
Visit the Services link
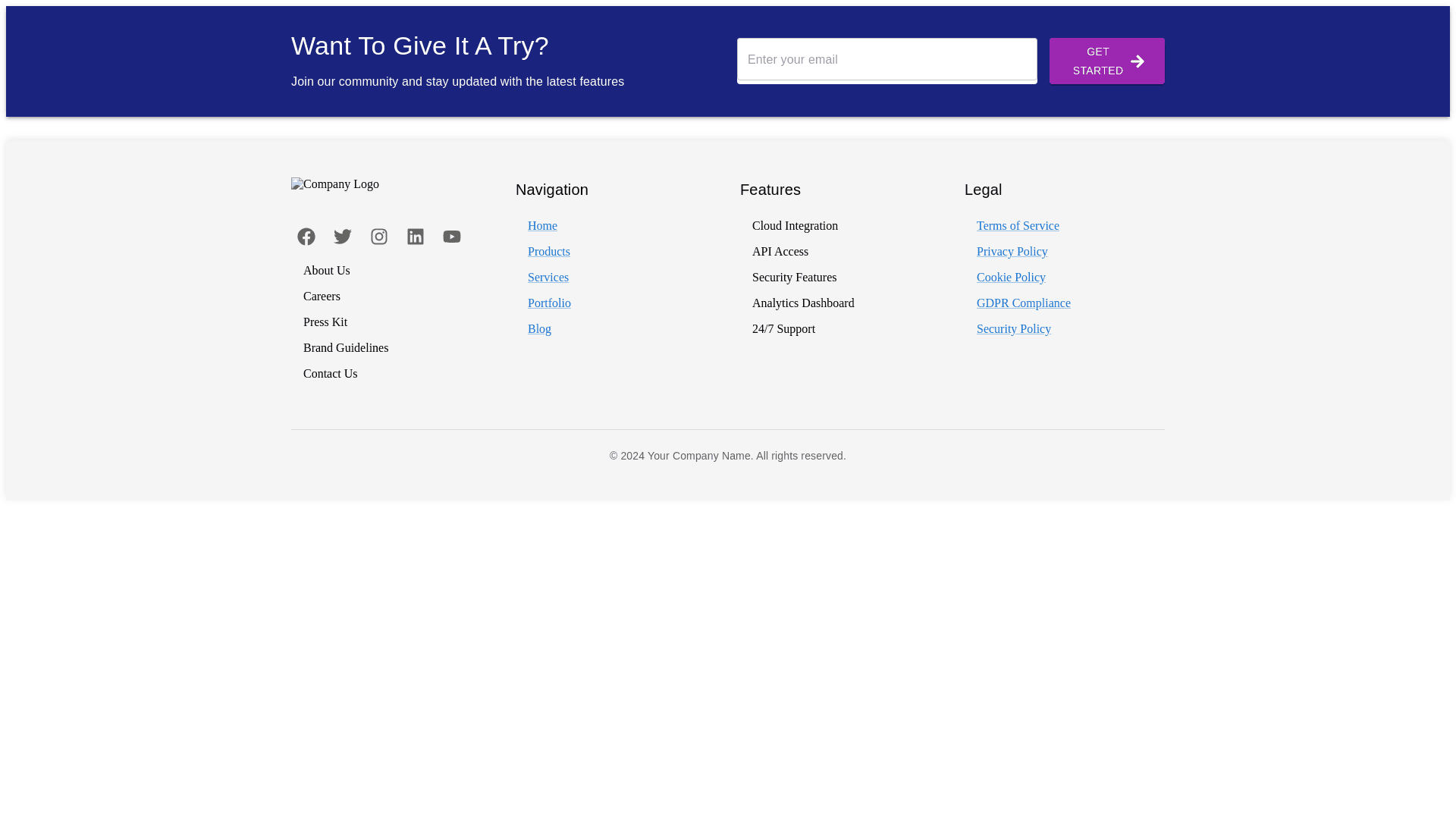tap(548, 278)
